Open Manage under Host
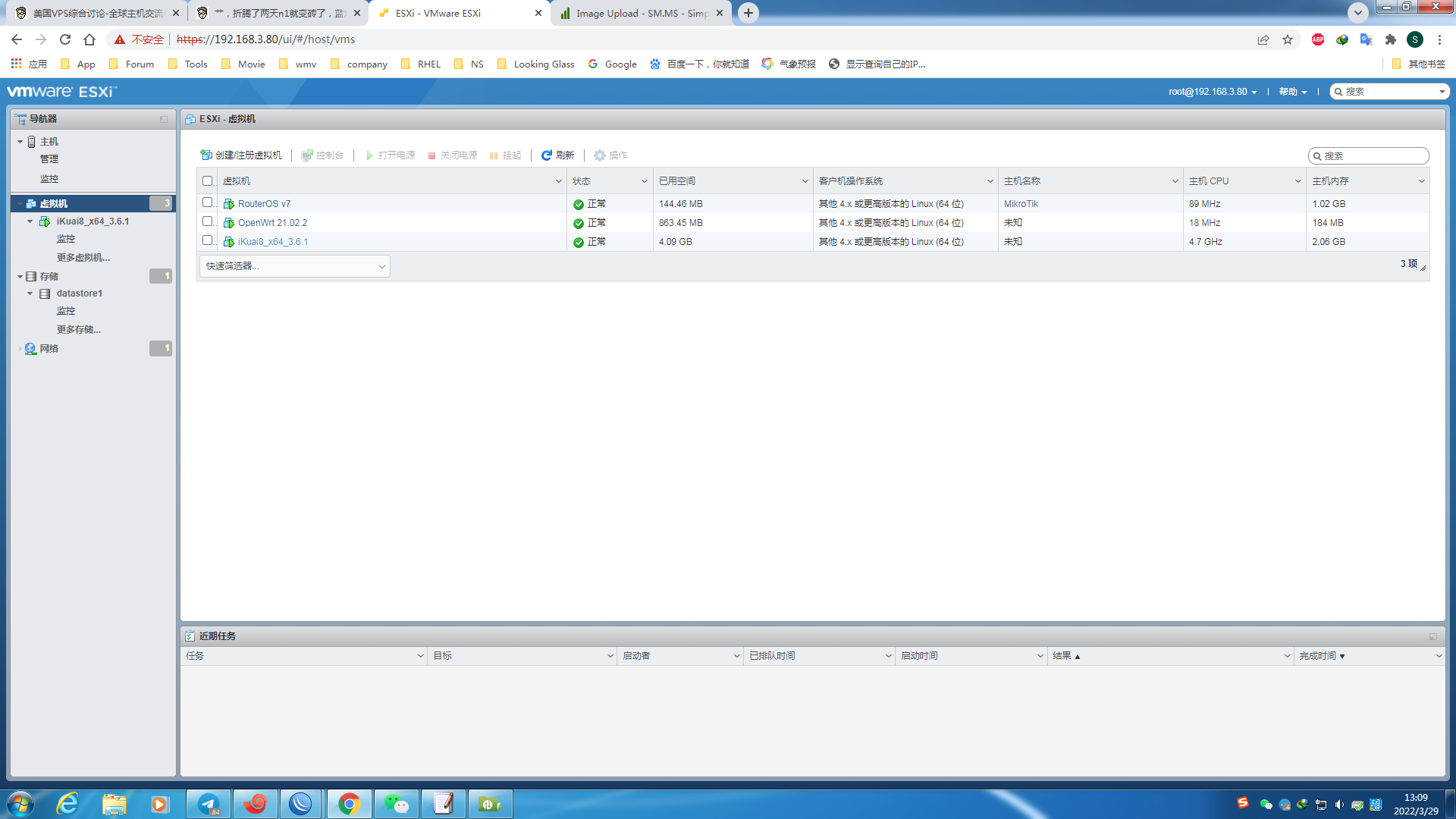Viewport: 1456px width, 819px height. point(49,159)
